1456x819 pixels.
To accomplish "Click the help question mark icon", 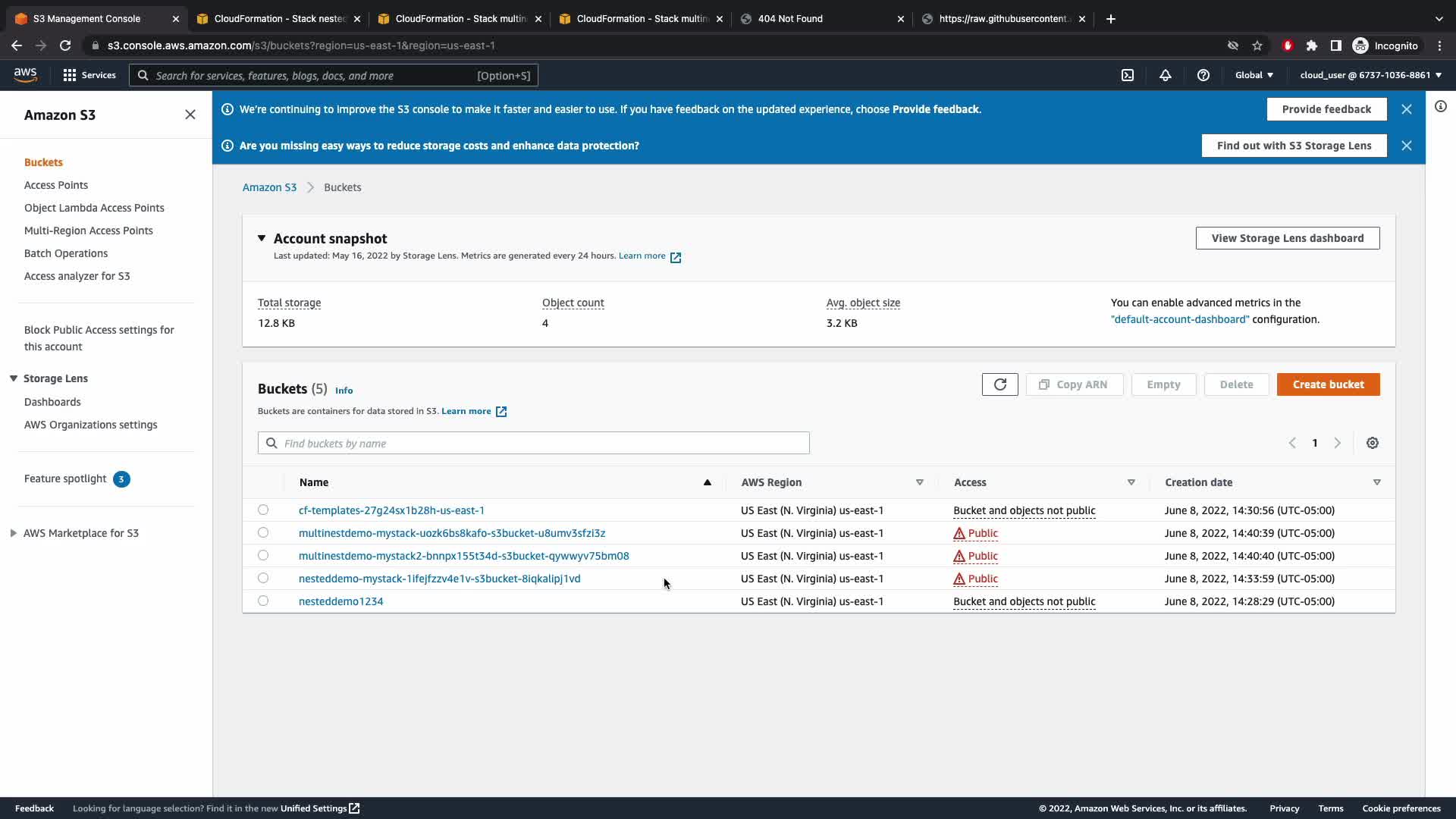I will [1203, 75].
